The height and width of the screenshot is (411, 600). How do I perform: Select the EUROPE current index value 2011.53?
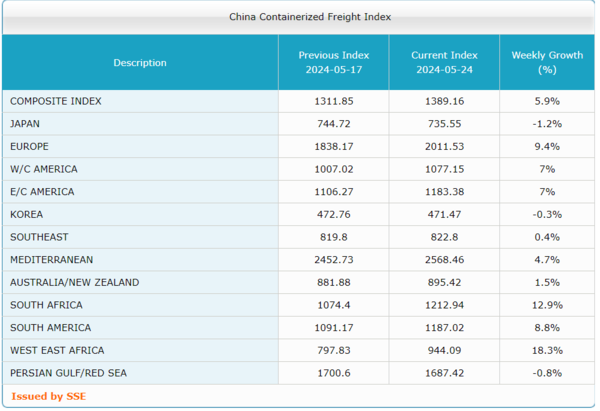(444, 146)
